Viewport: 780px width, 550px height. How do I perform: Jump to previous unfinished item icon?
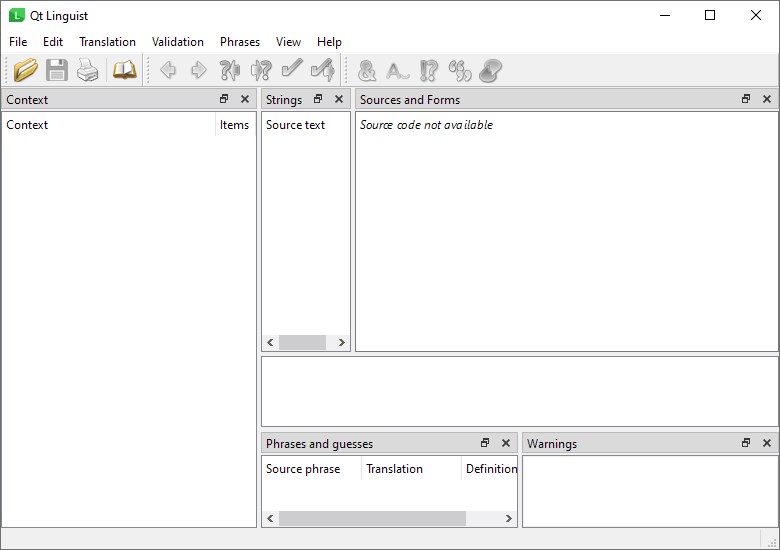point(230,70)
